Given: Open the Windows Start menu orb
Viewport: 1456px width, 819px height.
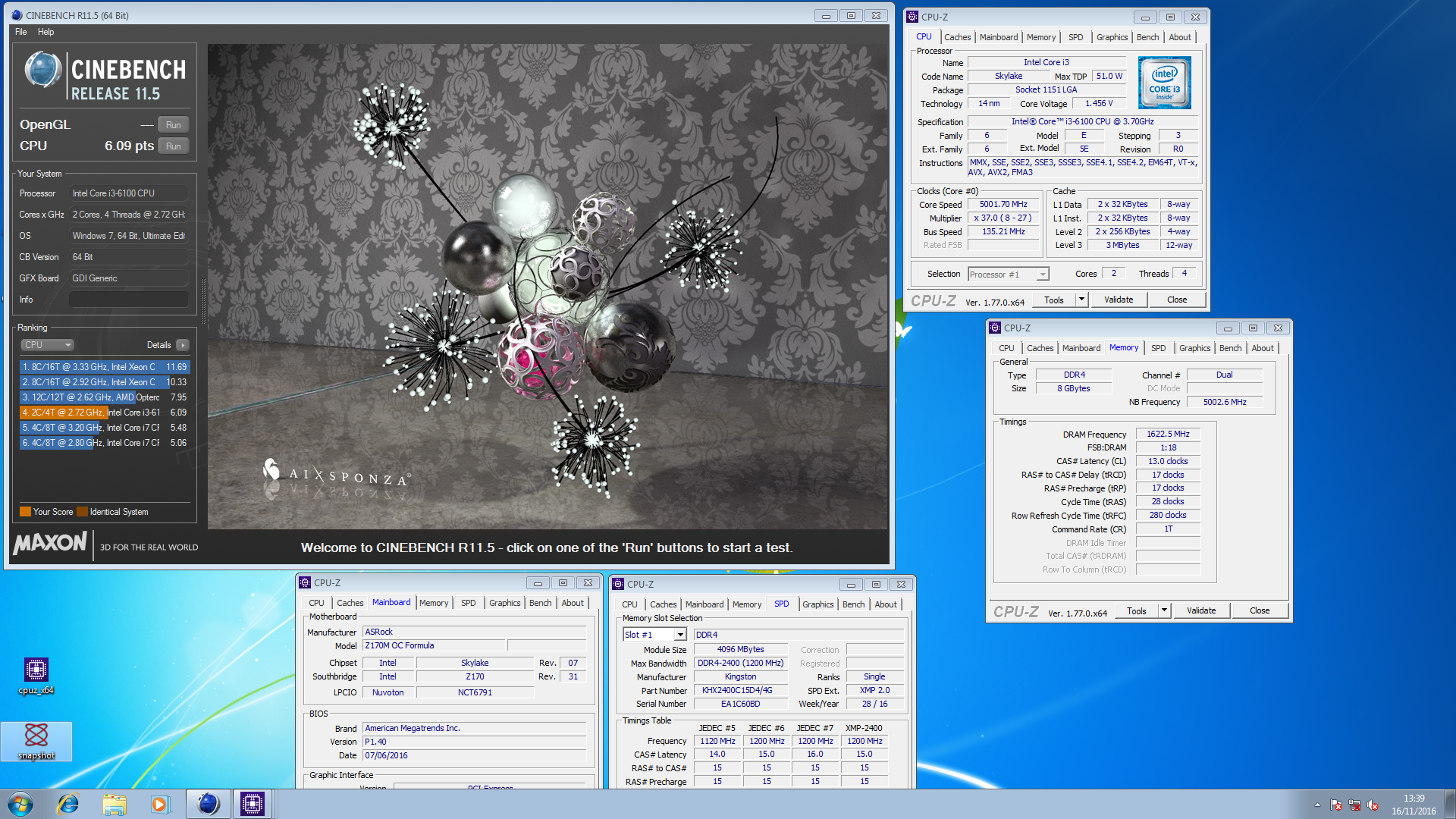Looking at the screenshot, I should (x=20, y=804).
